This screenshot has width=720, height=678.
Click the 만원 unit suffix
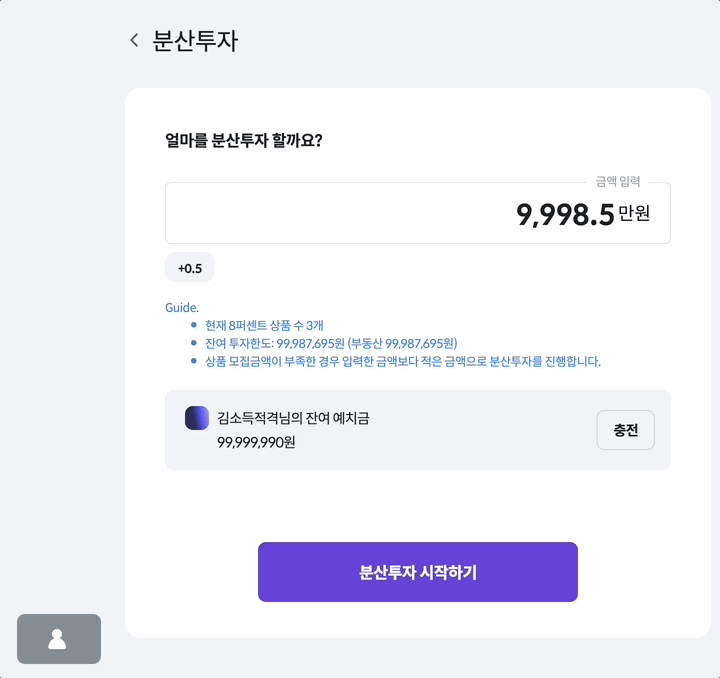click(634, 213)
